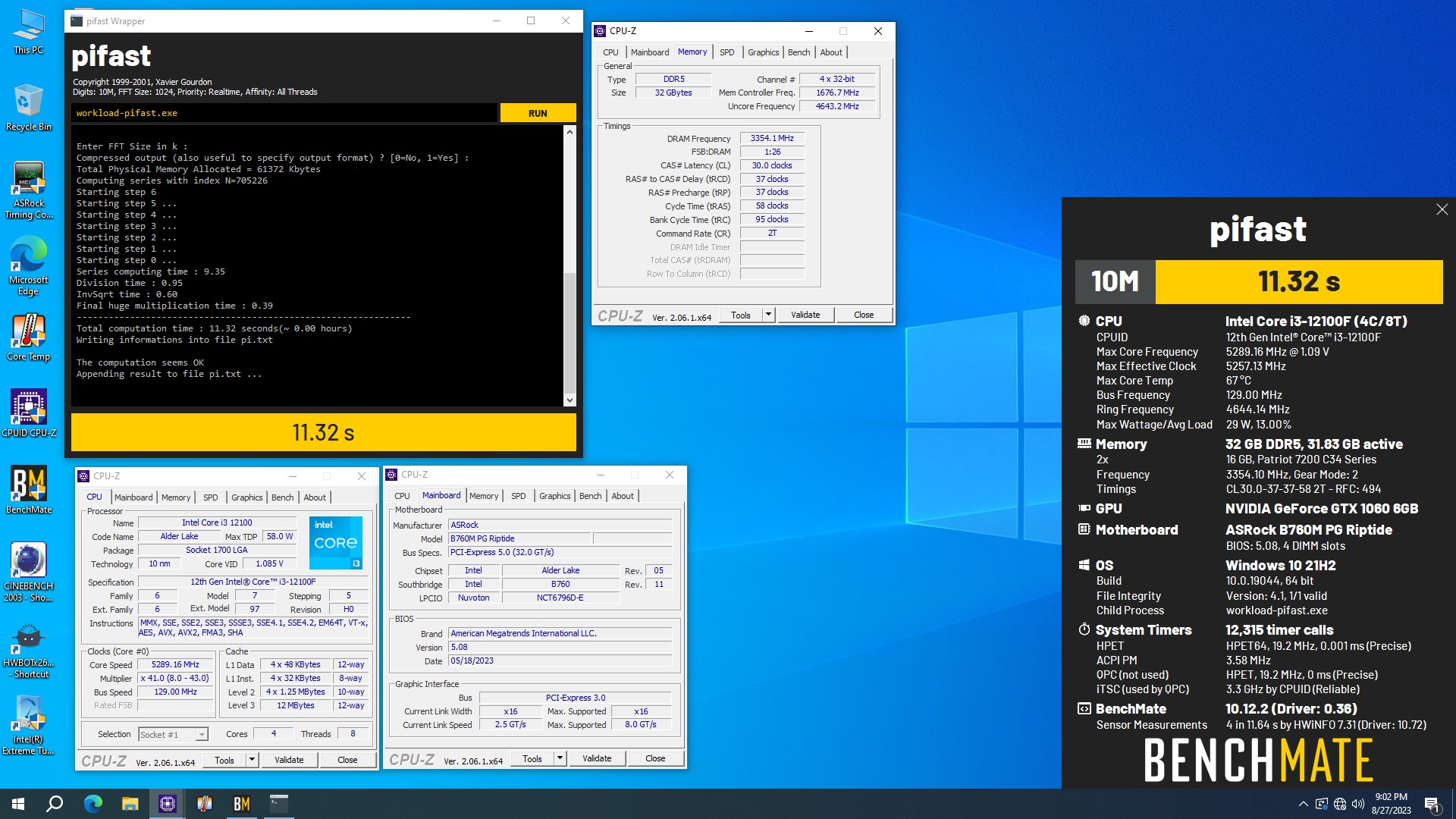This screenshot has height=819, width=1456.
Task: Open Memory tab in CPU-Z CPU window
Action: (176, 497)
